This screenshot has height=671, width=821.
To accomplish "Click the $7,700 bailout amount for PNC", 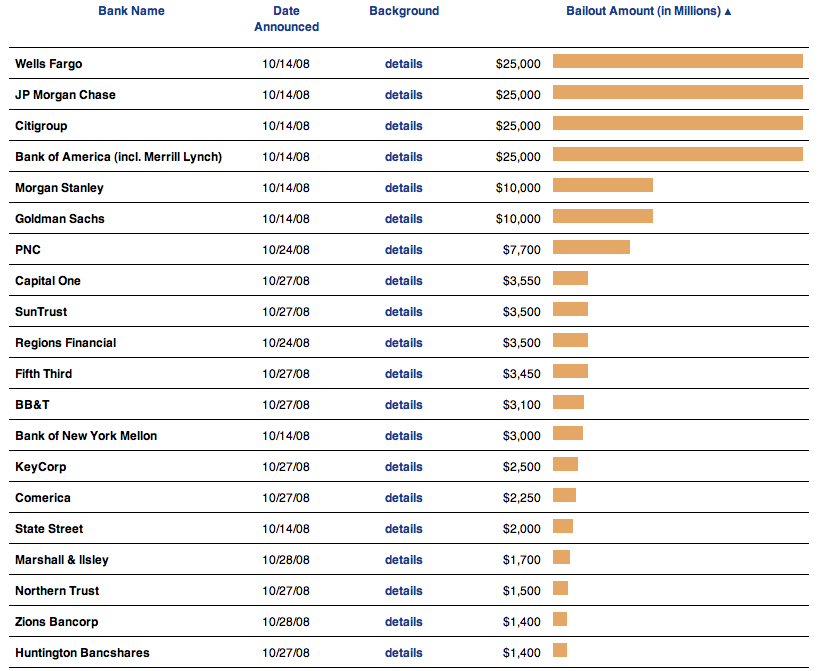I will pyautogui.click(x=522, y=250).
